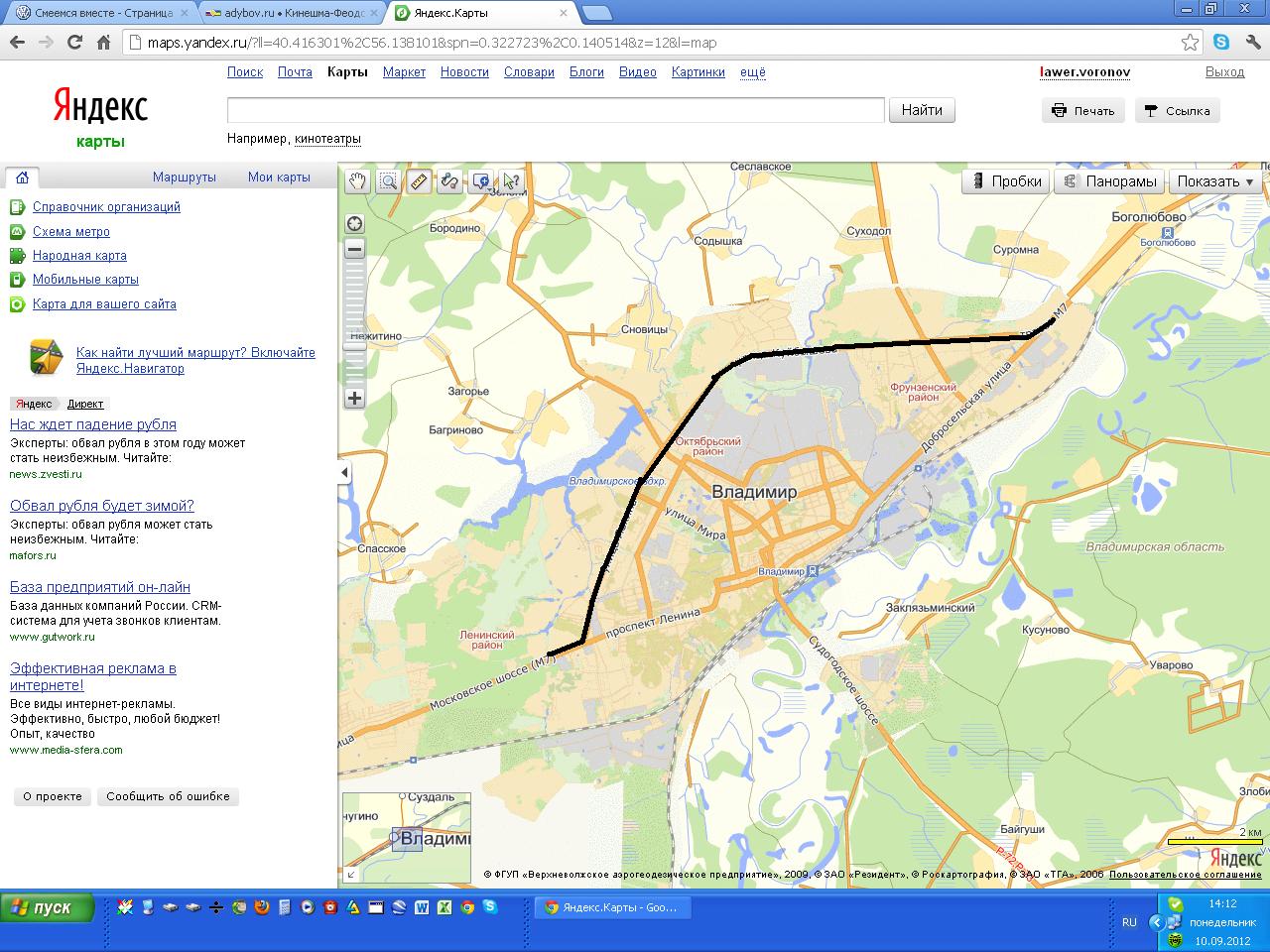Image resolution: width=1270 pixels, height=952 pixels.
Task: Launch Word from the quick launch bar
Action: pyautogui.click(x=422, y=906)
